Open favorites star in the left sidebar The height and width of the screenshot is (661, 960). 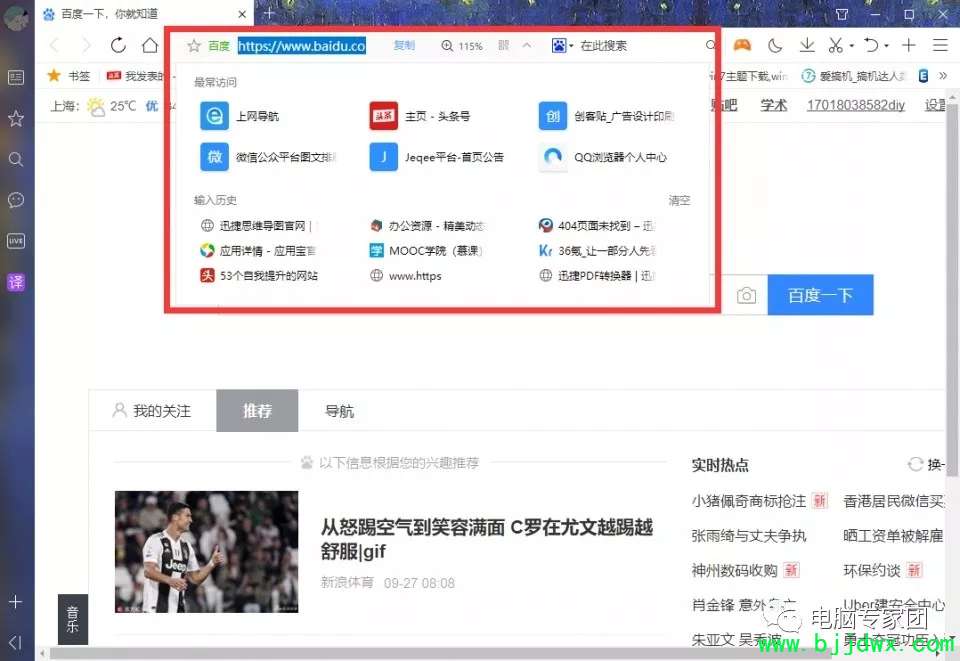coord(16,118)
